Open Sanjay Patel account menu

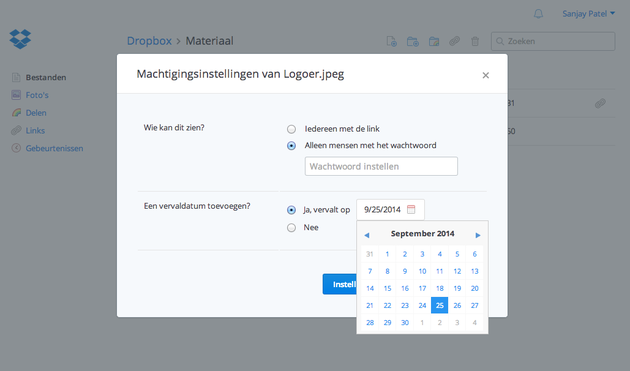[x=588, y=14]
